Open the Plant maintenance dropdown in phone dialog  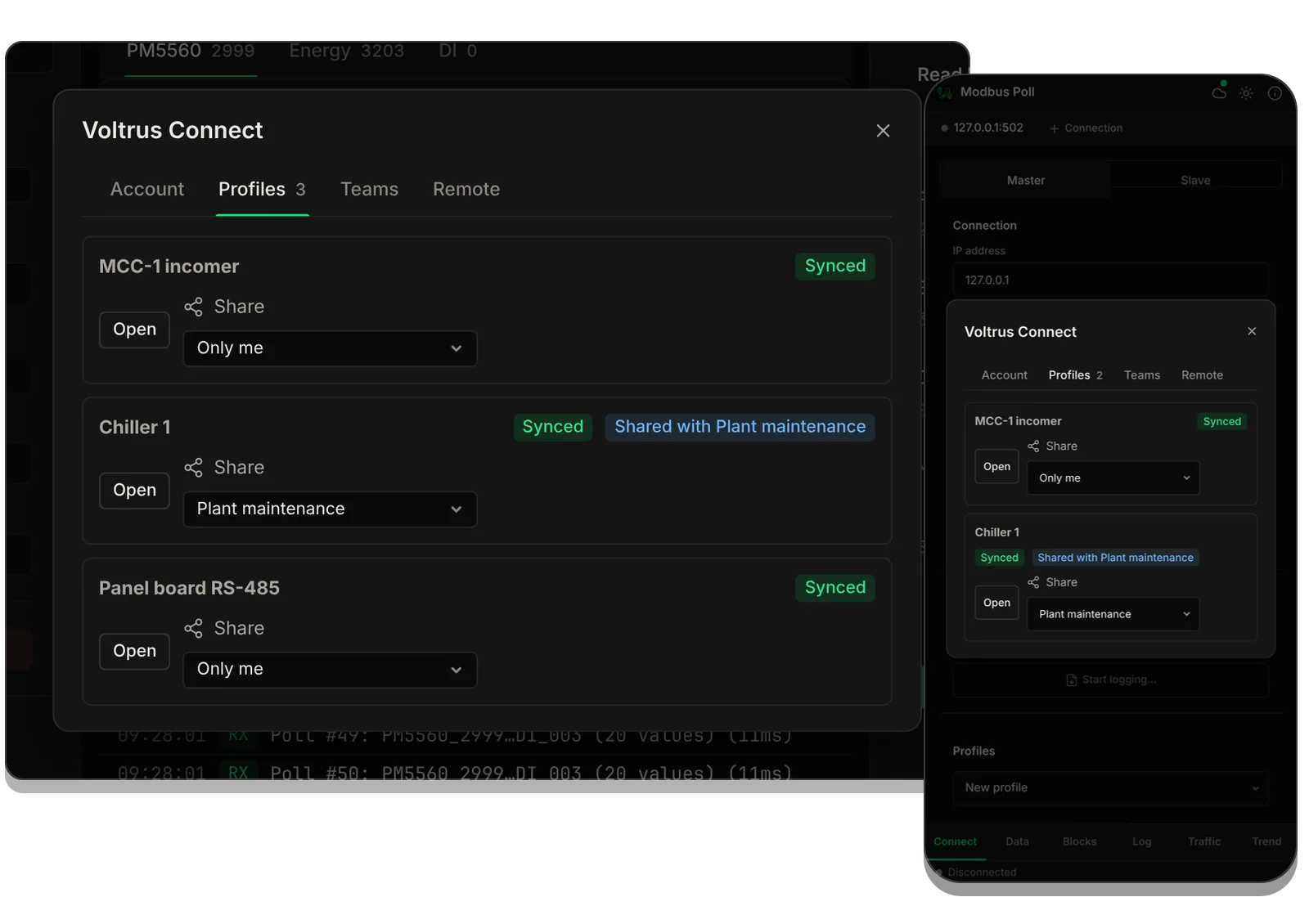tap(1113, 614)
